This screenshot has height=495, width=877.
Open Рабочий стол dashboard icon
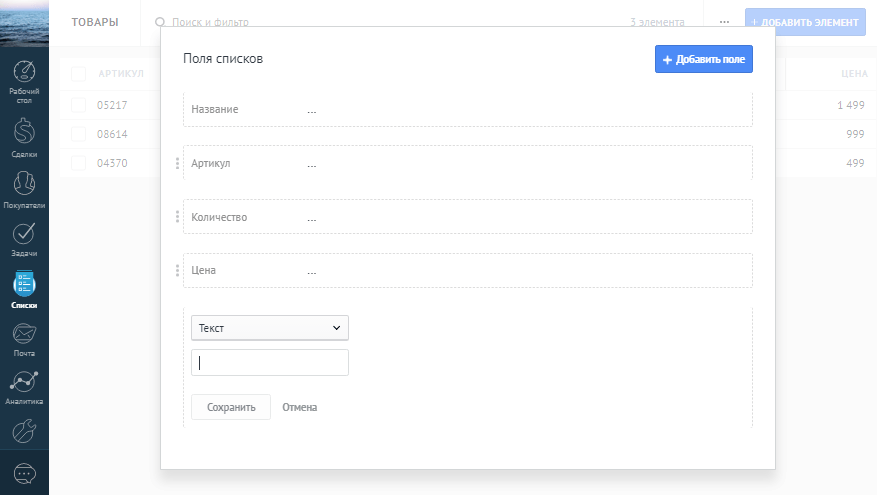click(x=25, y=75)
